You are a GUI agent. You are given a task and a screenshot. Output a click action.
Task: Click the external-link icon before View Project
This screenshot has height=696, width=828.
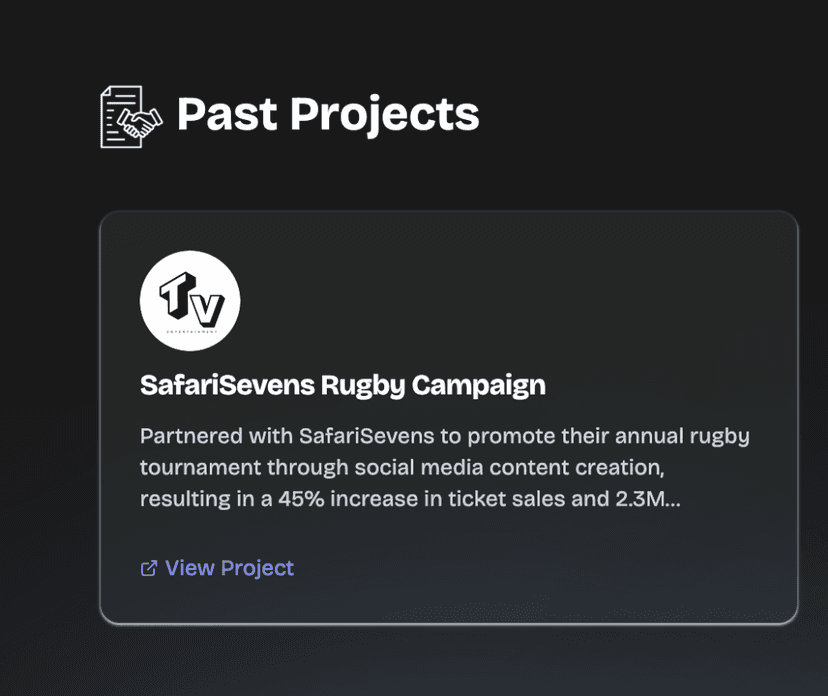[149, 568]
